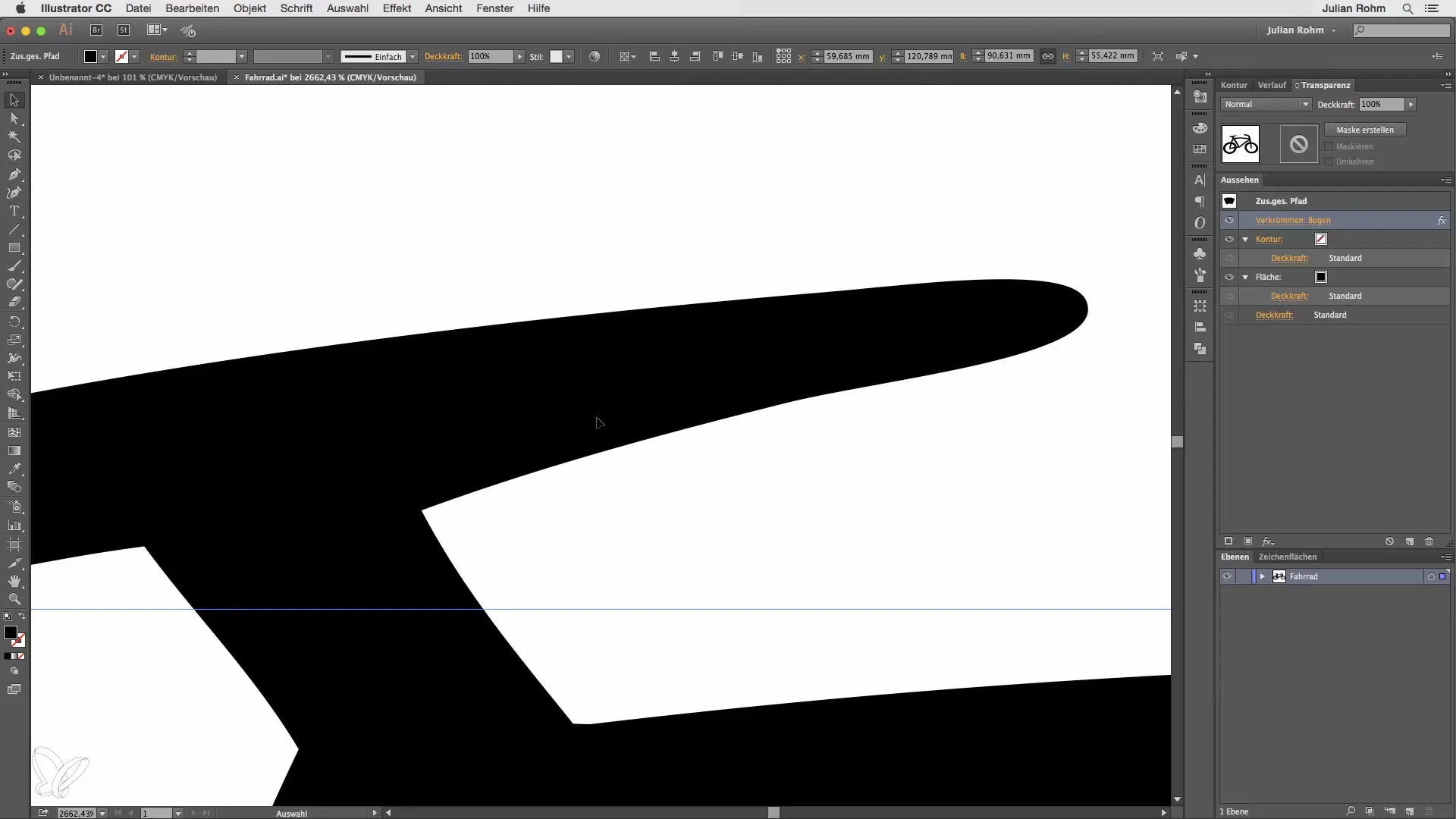Select the Hand tool
Viewport: 1456px width, 819px height.
tap(14, 581)
